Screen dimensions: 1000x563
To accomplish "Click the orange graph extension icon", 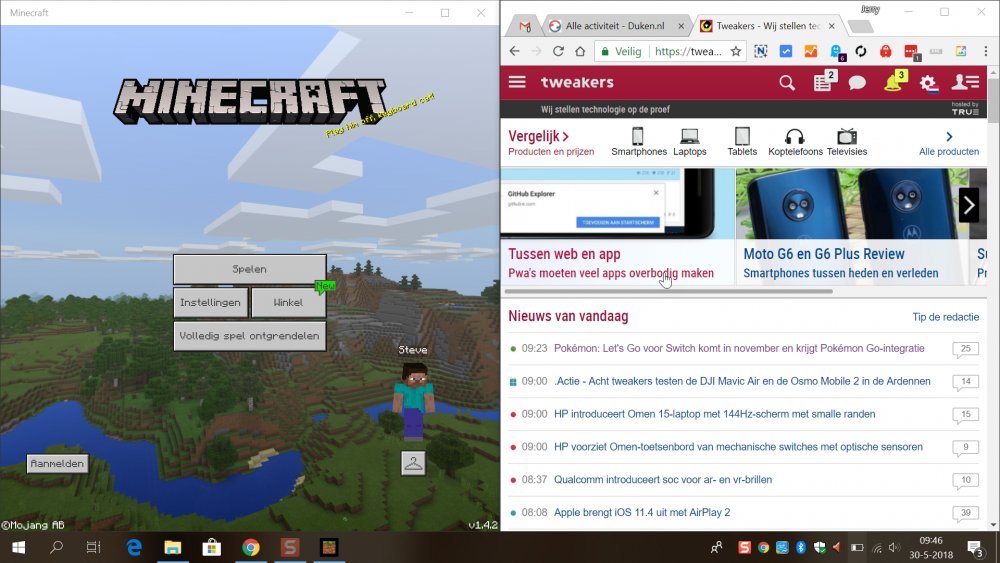I will tap(811, 52).
